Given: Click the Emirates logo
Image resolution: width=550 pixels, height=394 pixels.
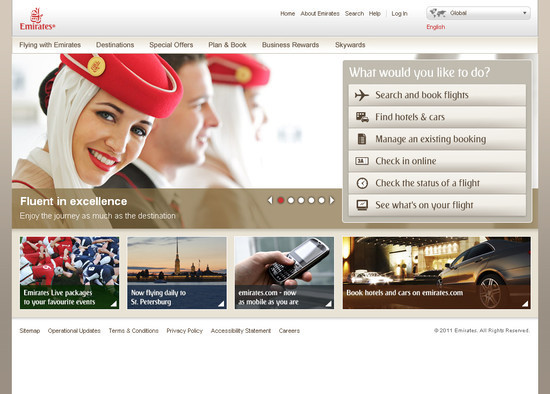Looking at the screenshot, I should click(37, 19).
